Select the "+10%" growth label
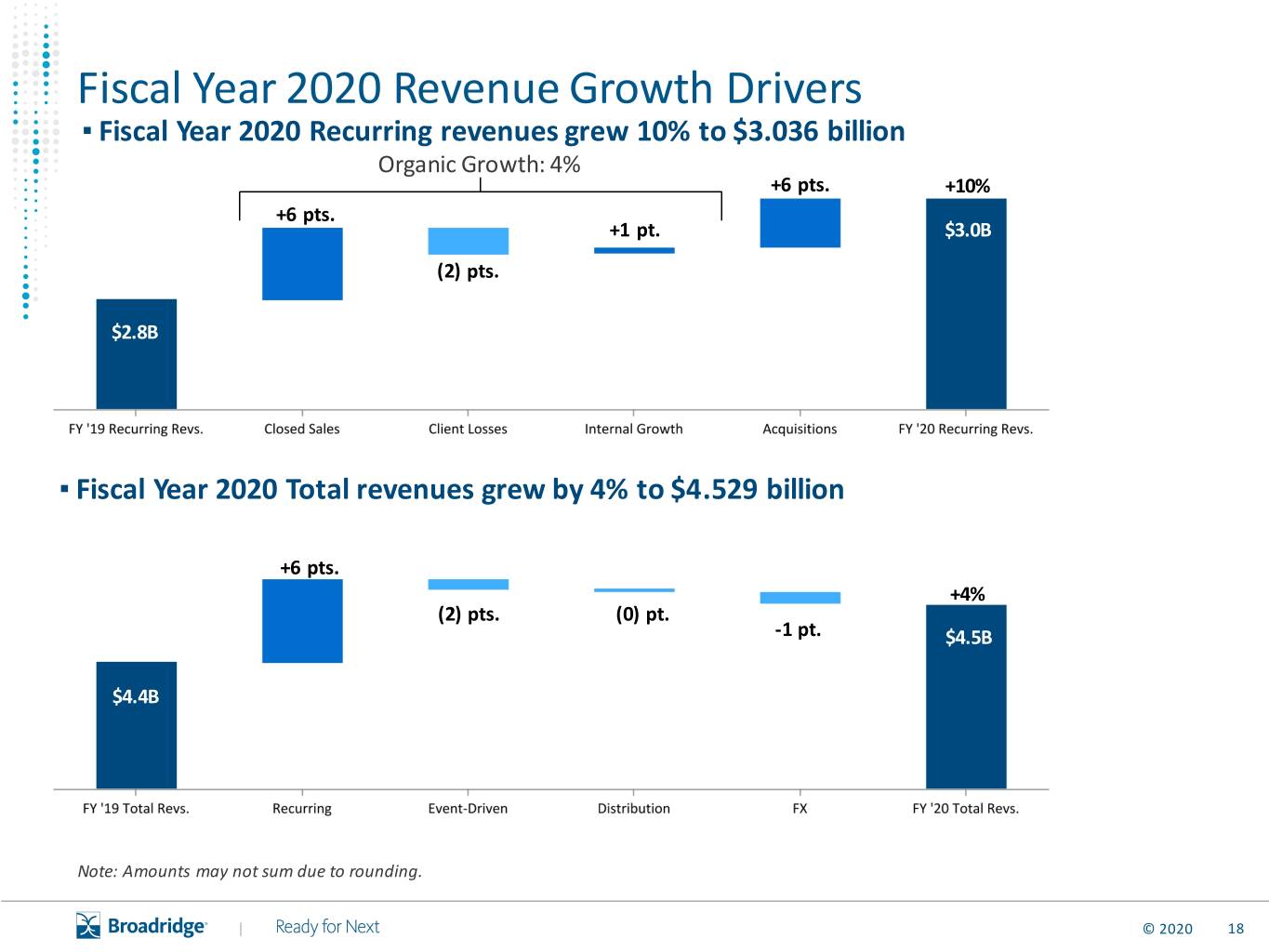 click(x=967, y=186)
